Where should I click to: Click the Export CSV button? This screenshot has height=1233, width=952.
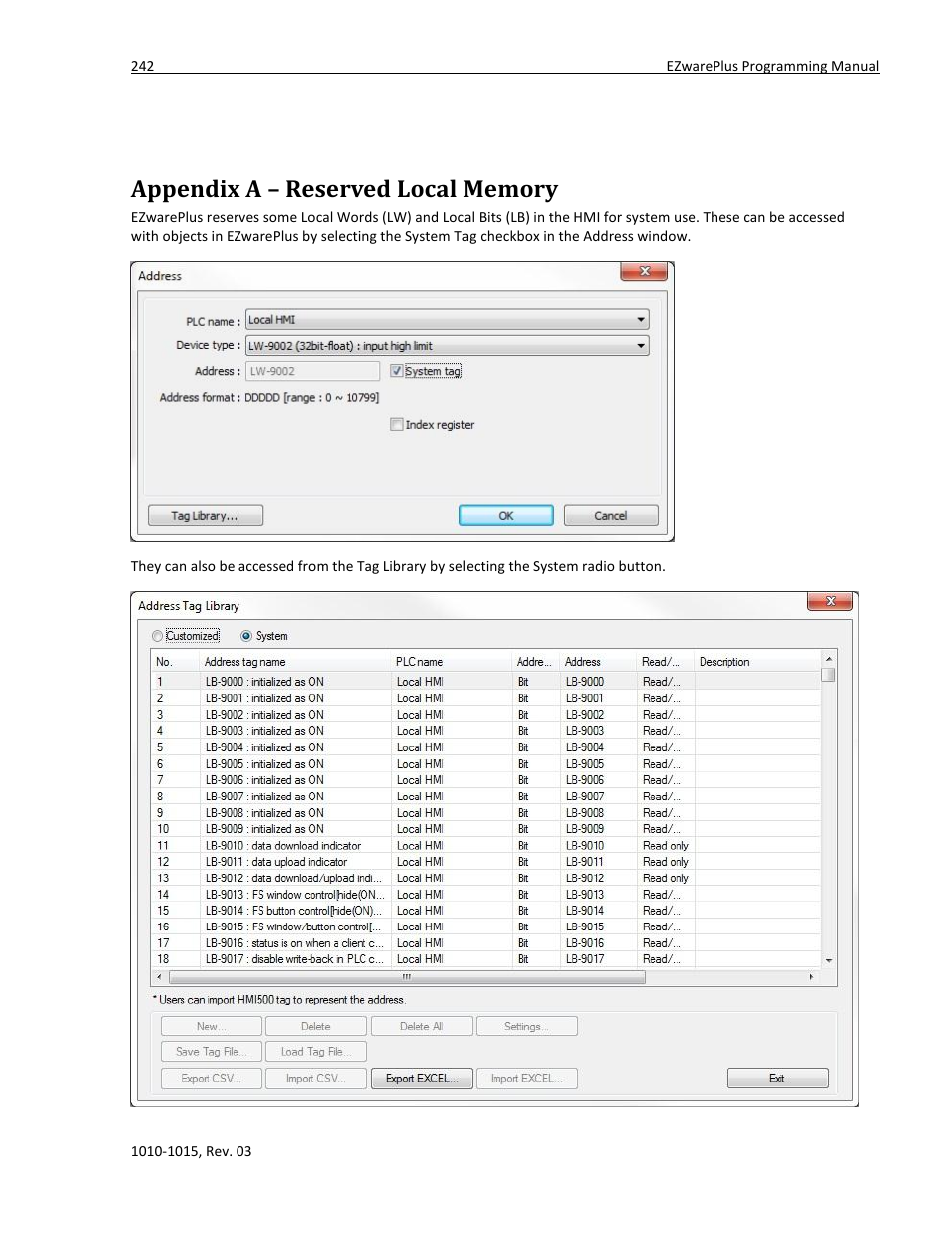click(212, 1079)
